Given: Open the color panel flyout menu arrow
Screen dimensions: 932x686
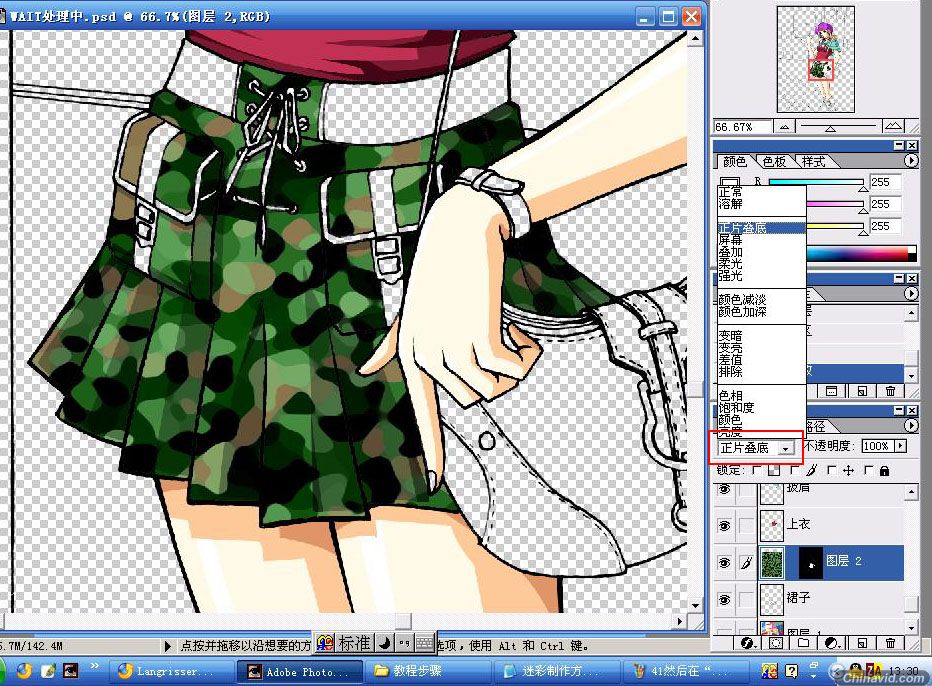Looking at the screenshot, I should [x=911, y=161].
